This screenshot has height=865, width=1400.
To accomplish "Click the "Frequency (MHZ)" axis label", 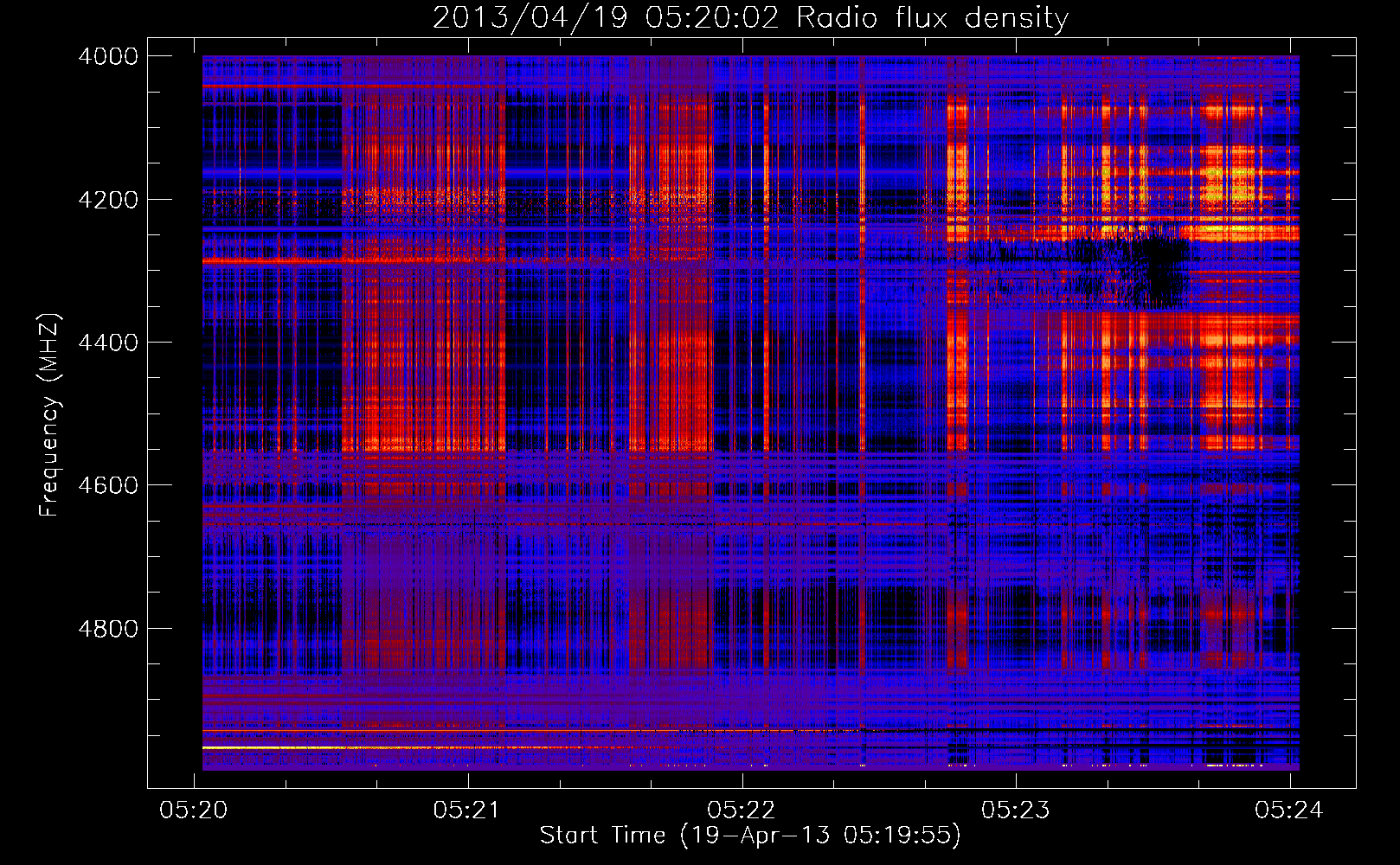I will tap(49, 415).
